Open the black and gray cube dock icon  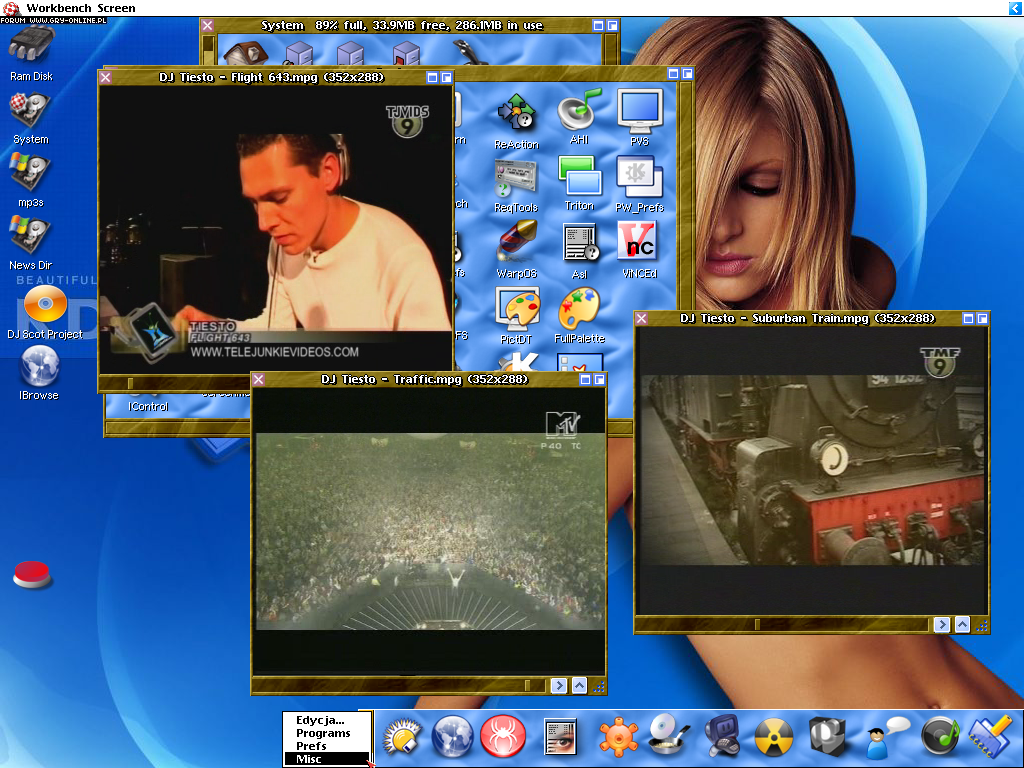(x=827, y=737)
